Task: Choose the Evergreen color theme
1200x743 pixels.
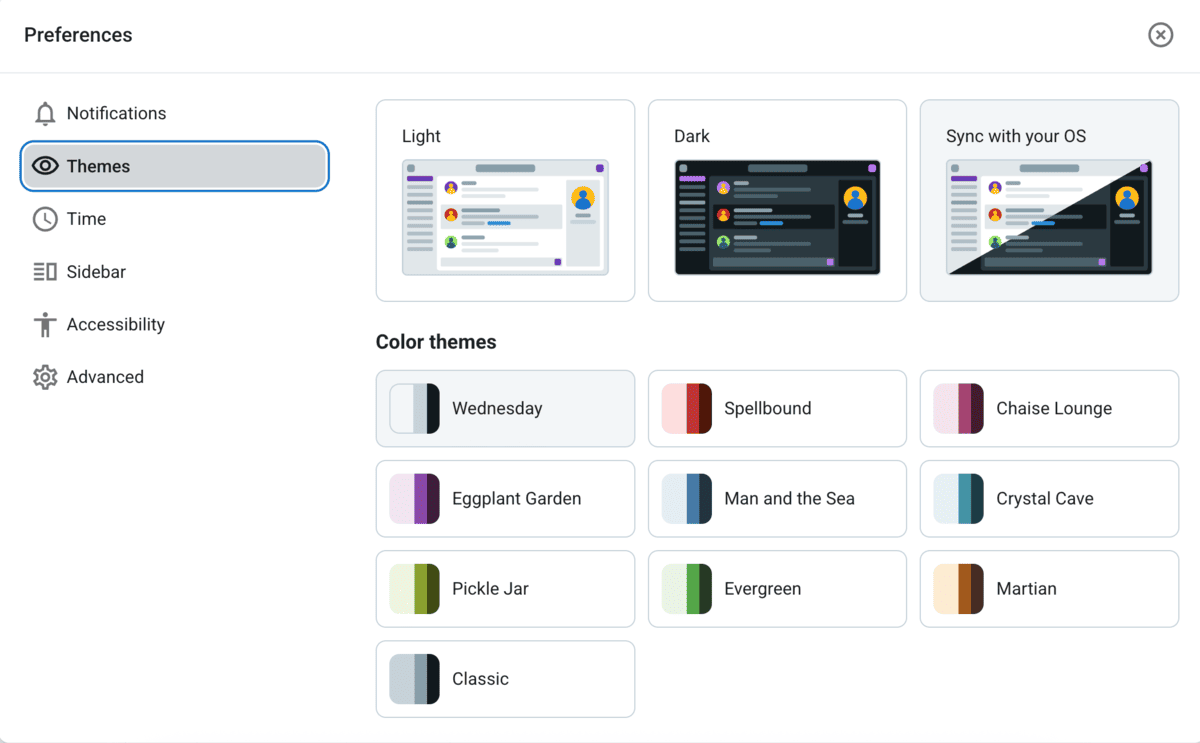Action: point(777,588)
